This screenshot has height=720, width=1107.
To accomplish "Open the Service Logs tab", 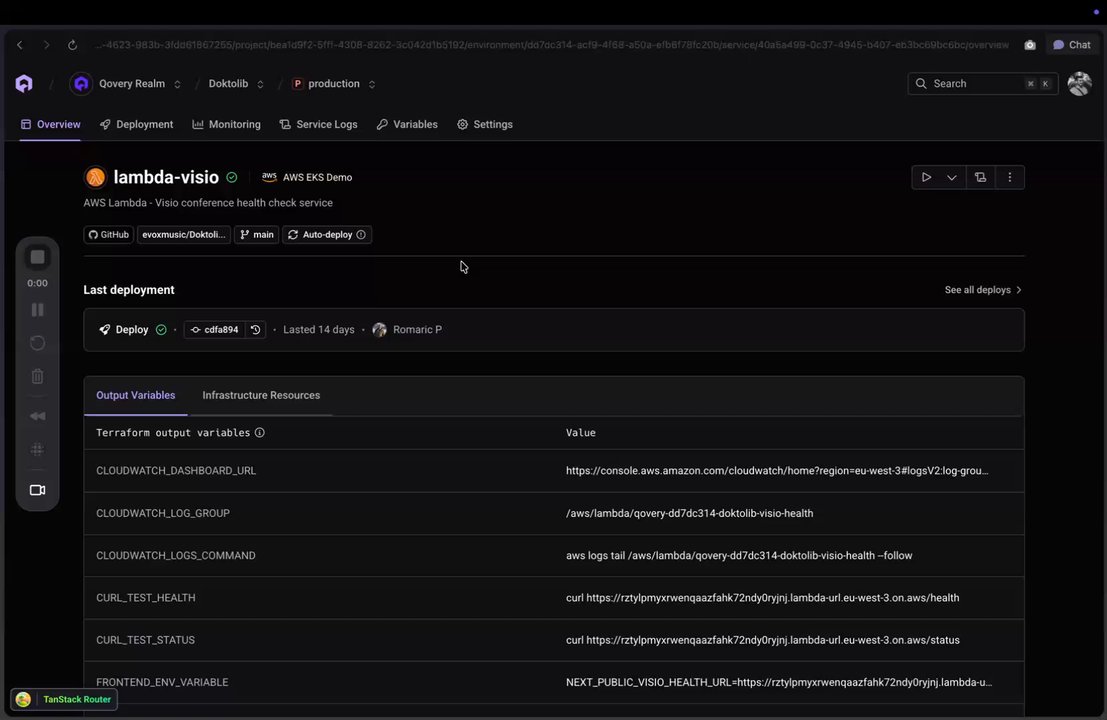I will coord(318,124).
